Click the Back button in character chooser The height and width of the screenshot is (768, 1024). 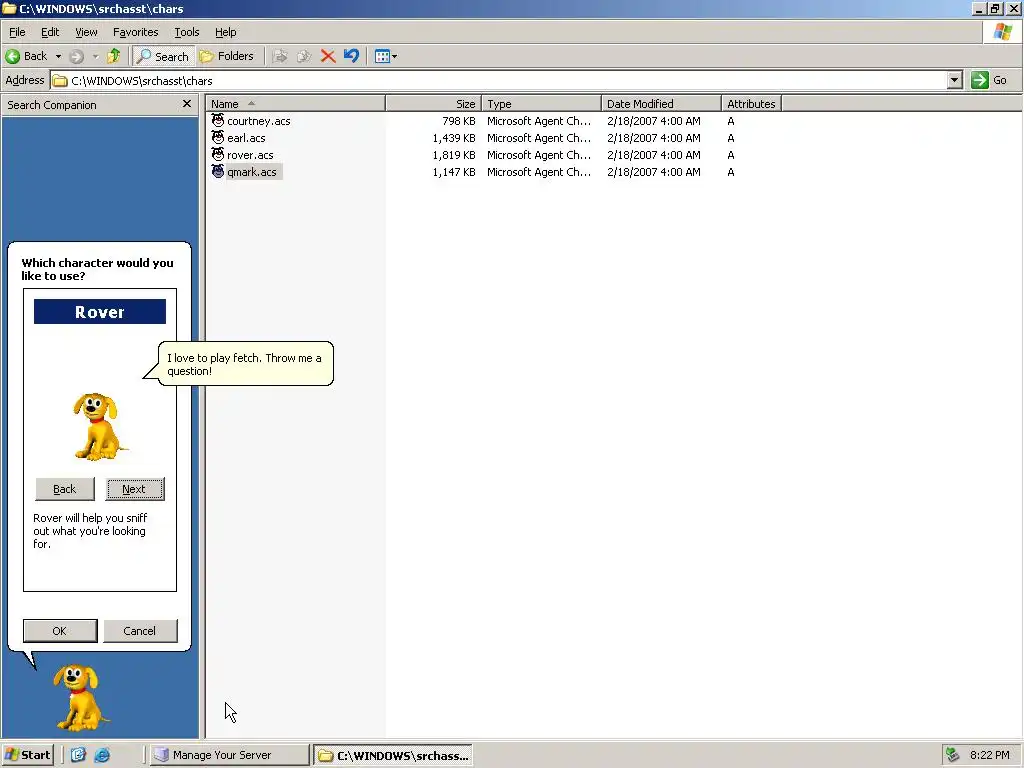point(65,489)
